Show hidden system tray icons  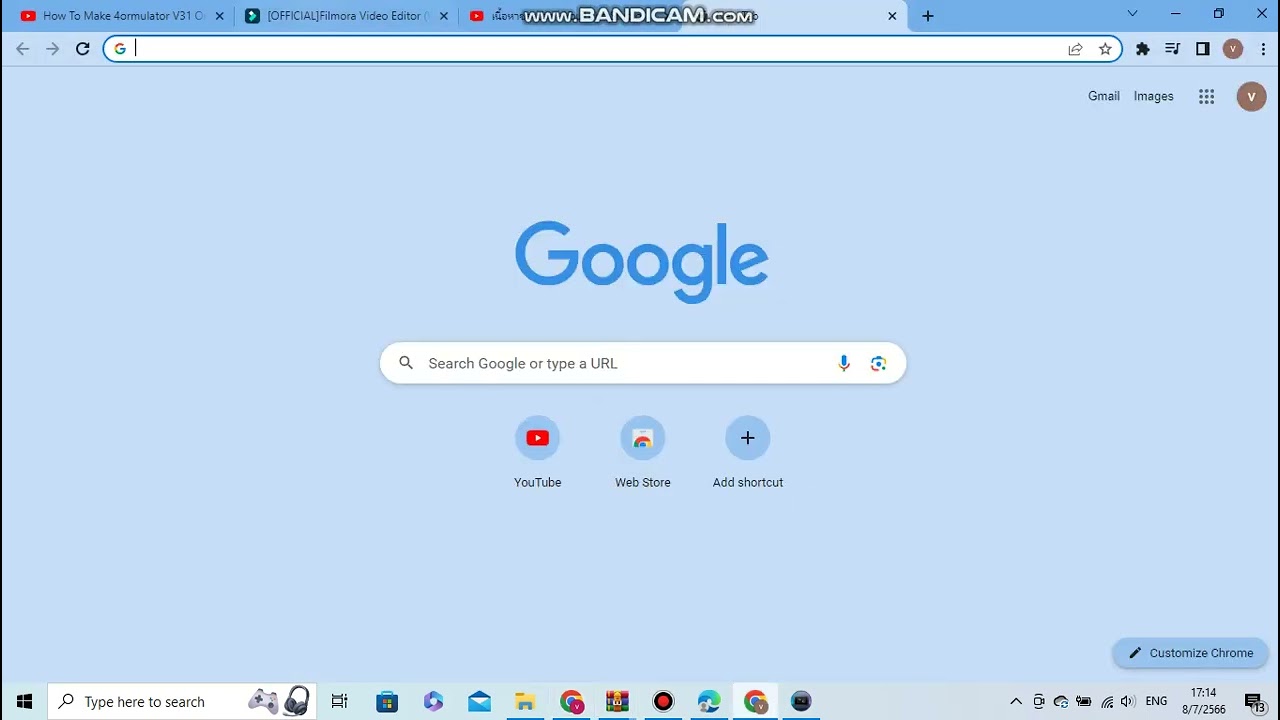1016,701
